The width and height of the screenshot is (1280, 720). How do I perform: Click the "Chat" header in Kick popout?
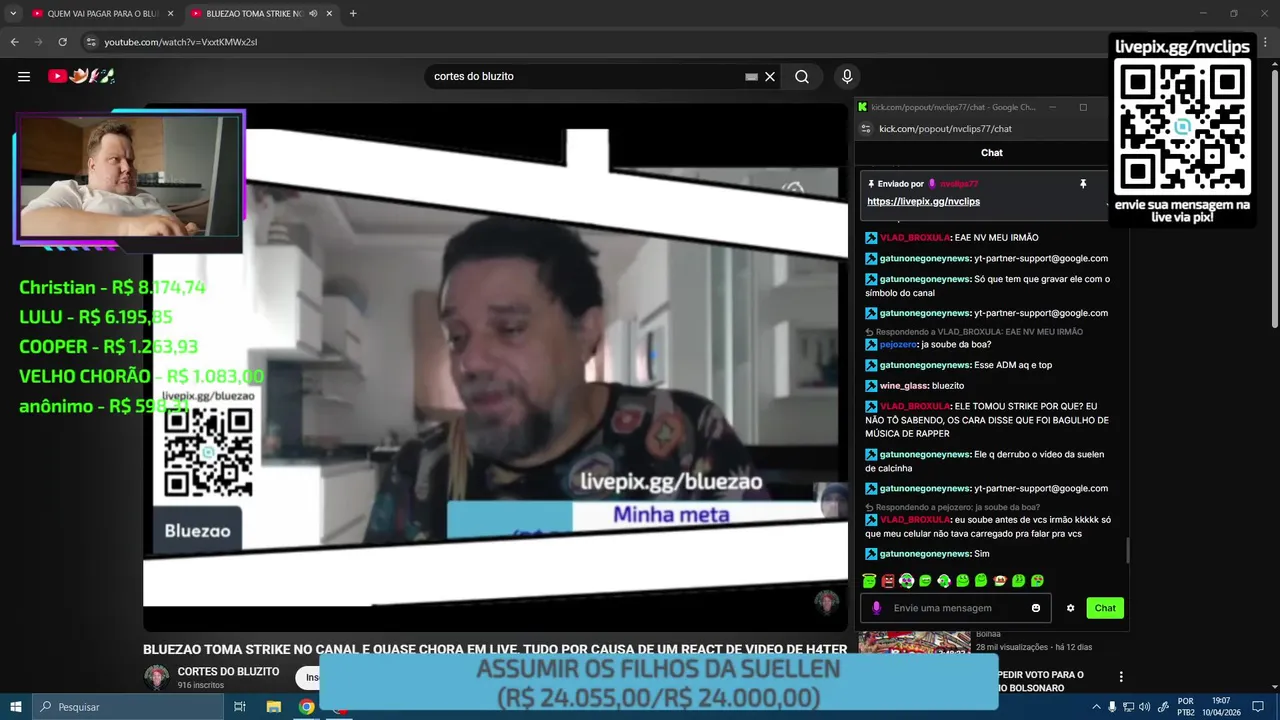tap(991, 153)
